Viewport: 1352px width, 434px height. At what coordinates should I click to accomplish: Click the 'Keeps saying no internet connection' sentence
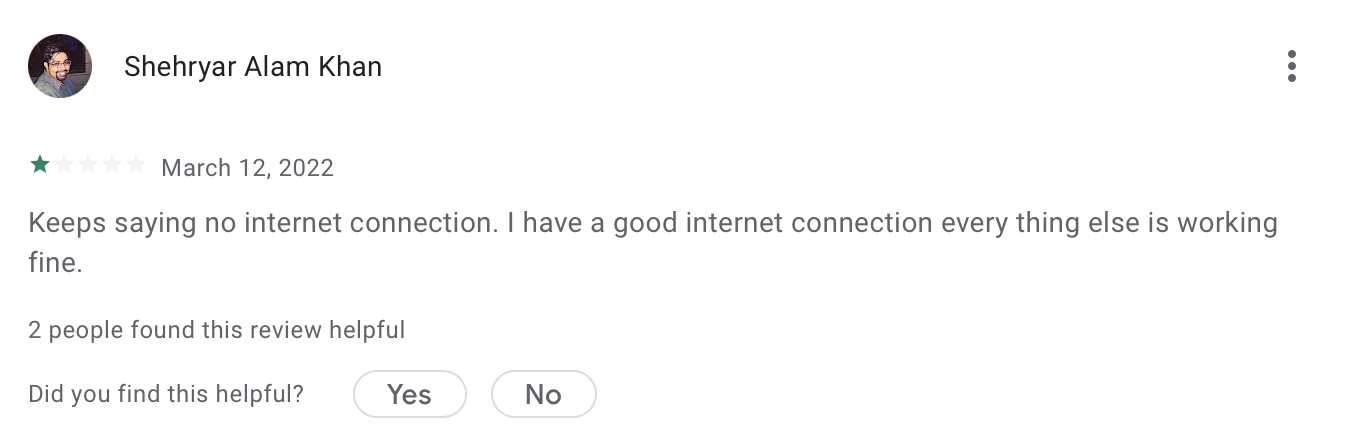262,222
